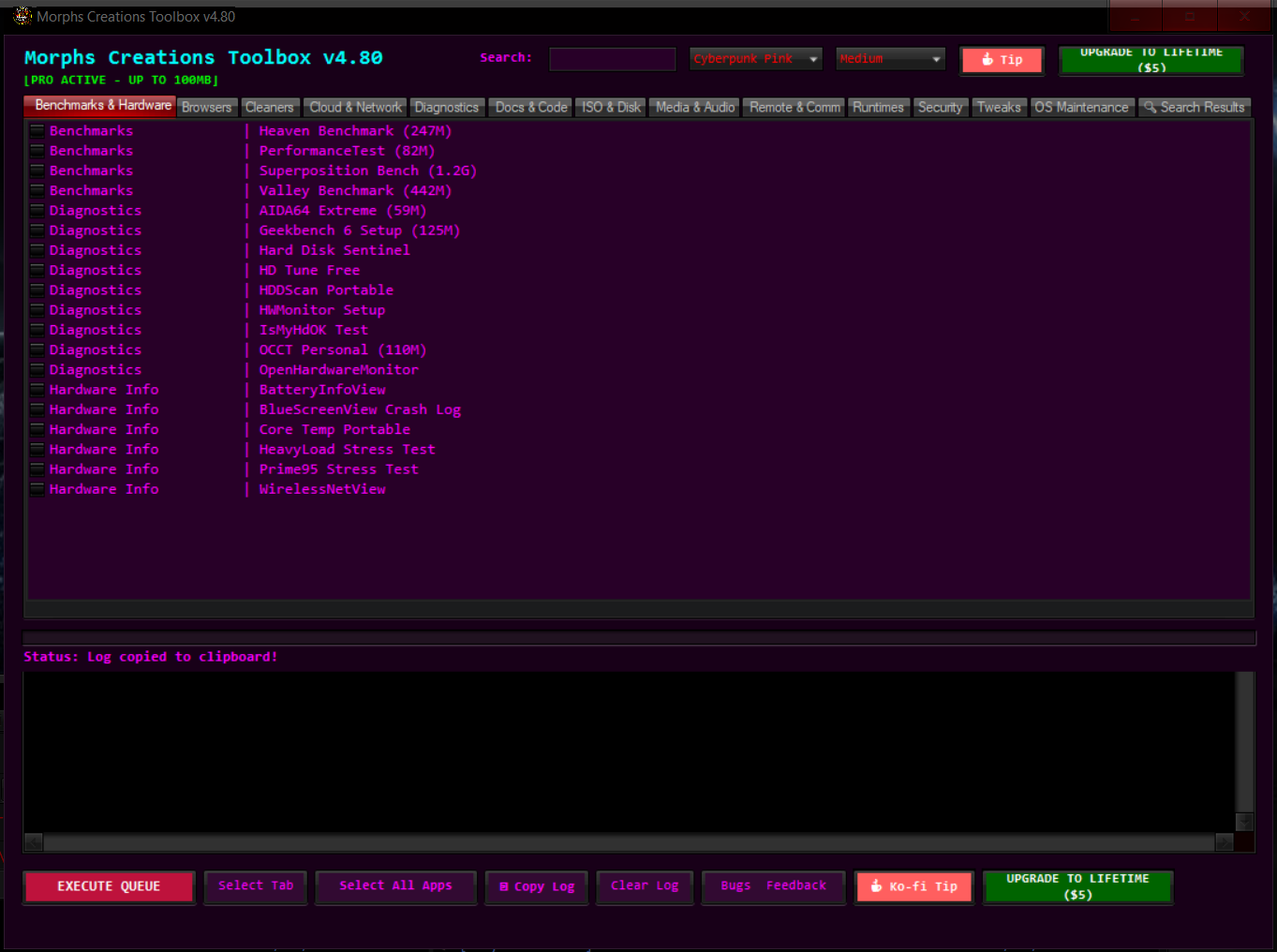
Task: Open the Browsers tab
Action: click(206, 108)
